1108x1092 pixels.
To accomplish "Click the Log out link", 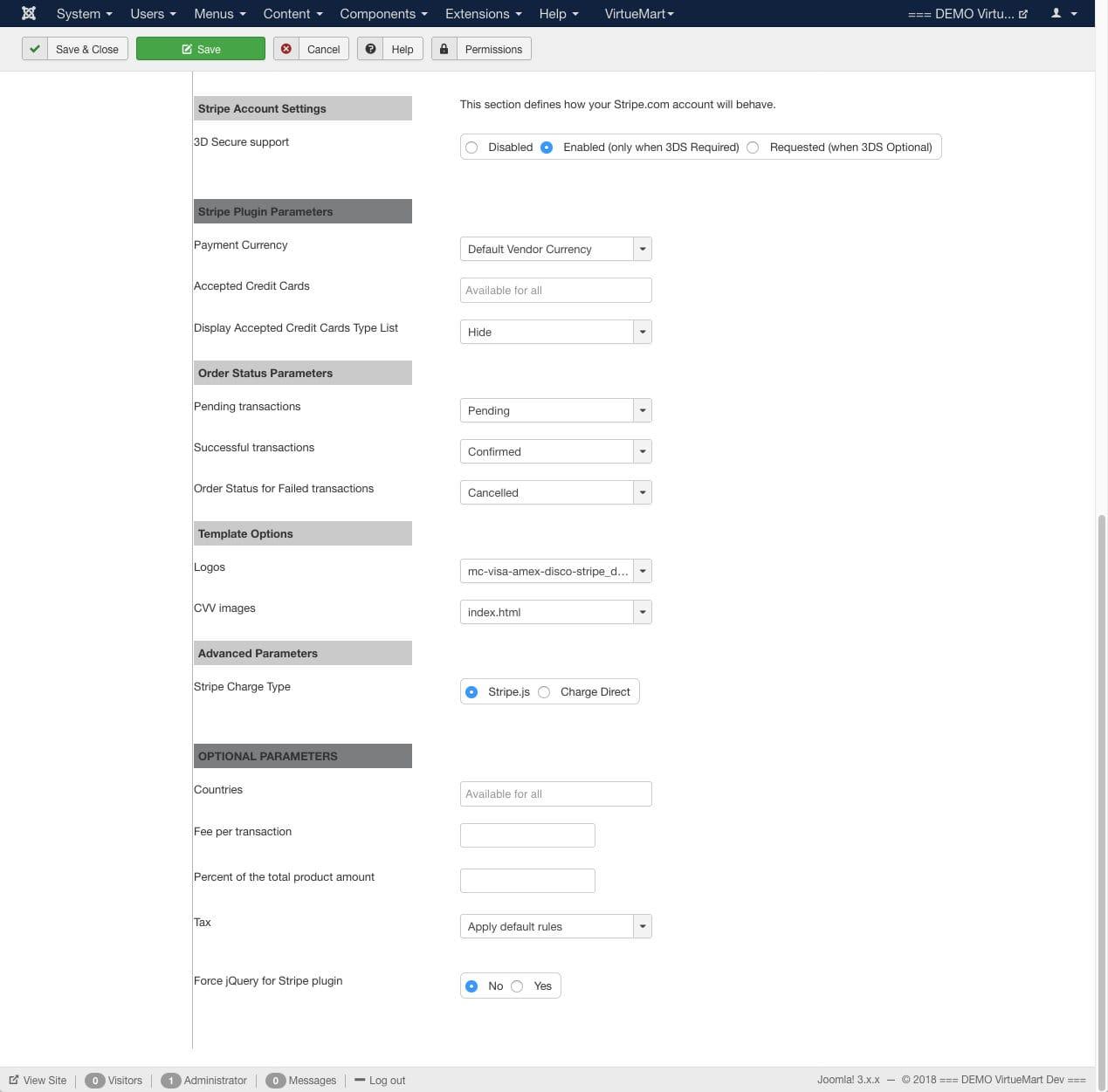I will click(x=380, y=1081).
